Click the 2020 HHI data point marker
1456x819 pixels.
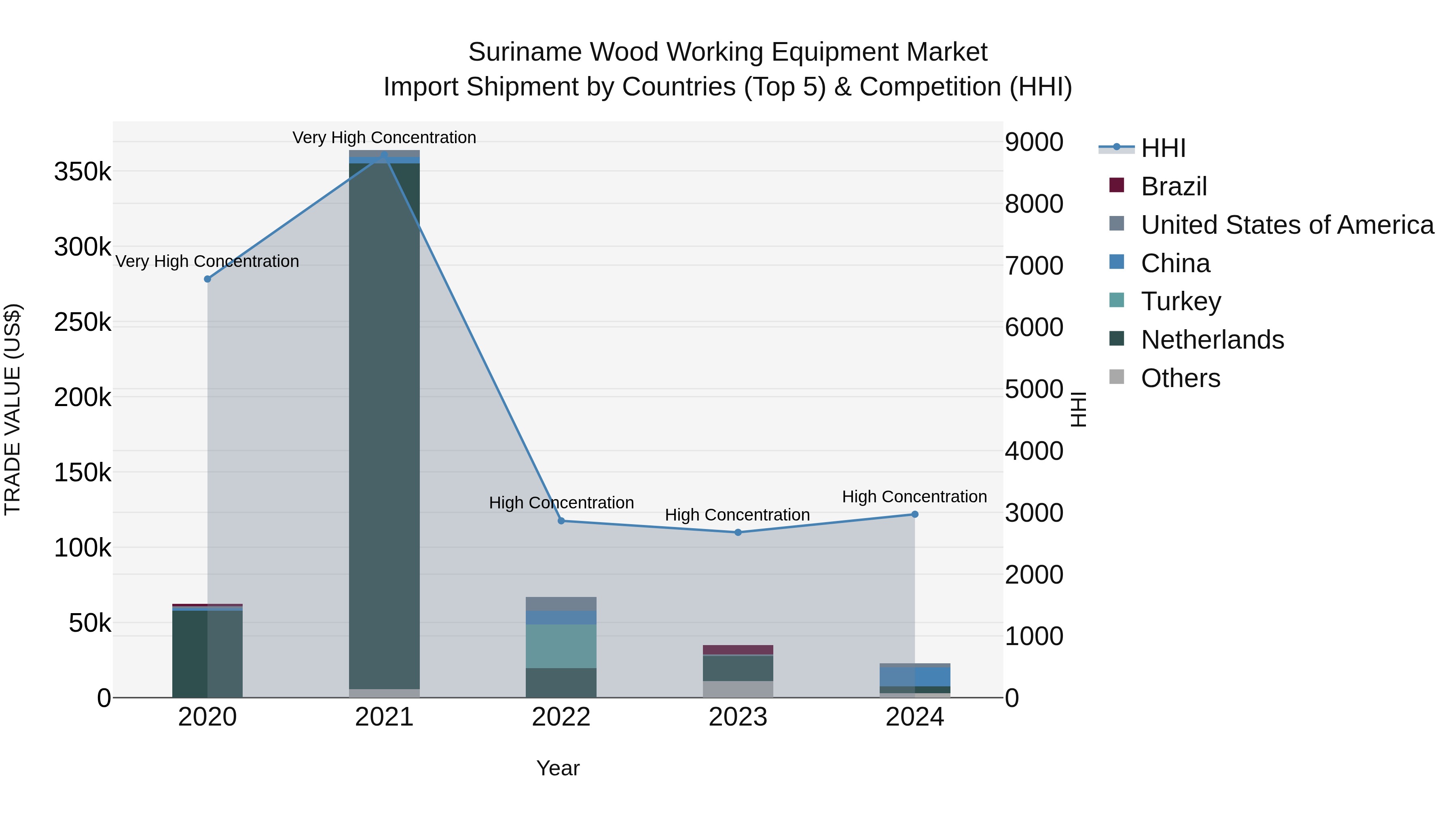tap(207, 279)
